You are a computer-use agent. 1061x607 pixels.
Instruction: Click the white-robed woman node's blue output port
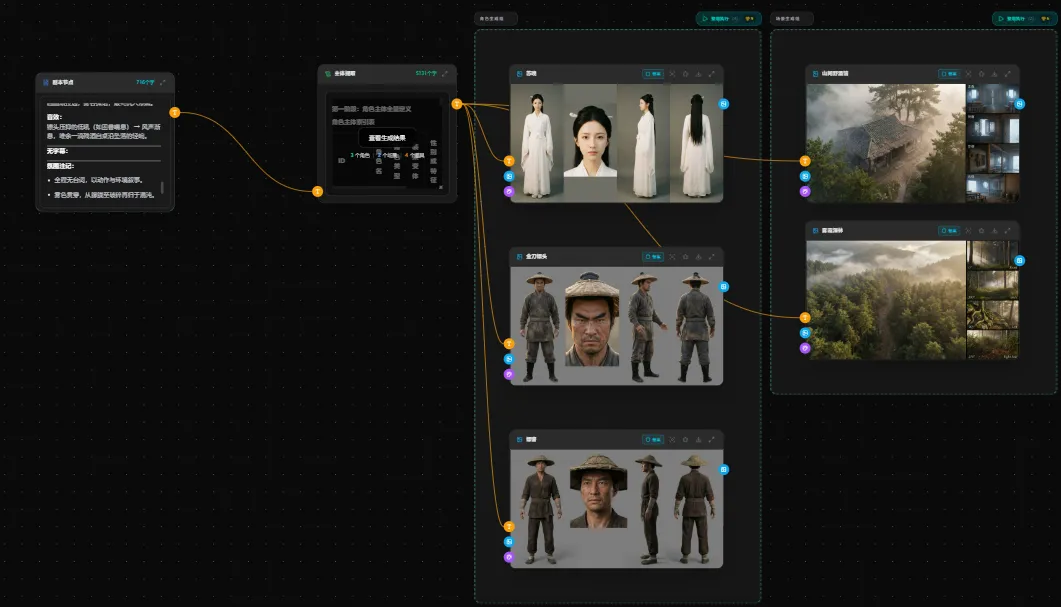click(723, 104)
